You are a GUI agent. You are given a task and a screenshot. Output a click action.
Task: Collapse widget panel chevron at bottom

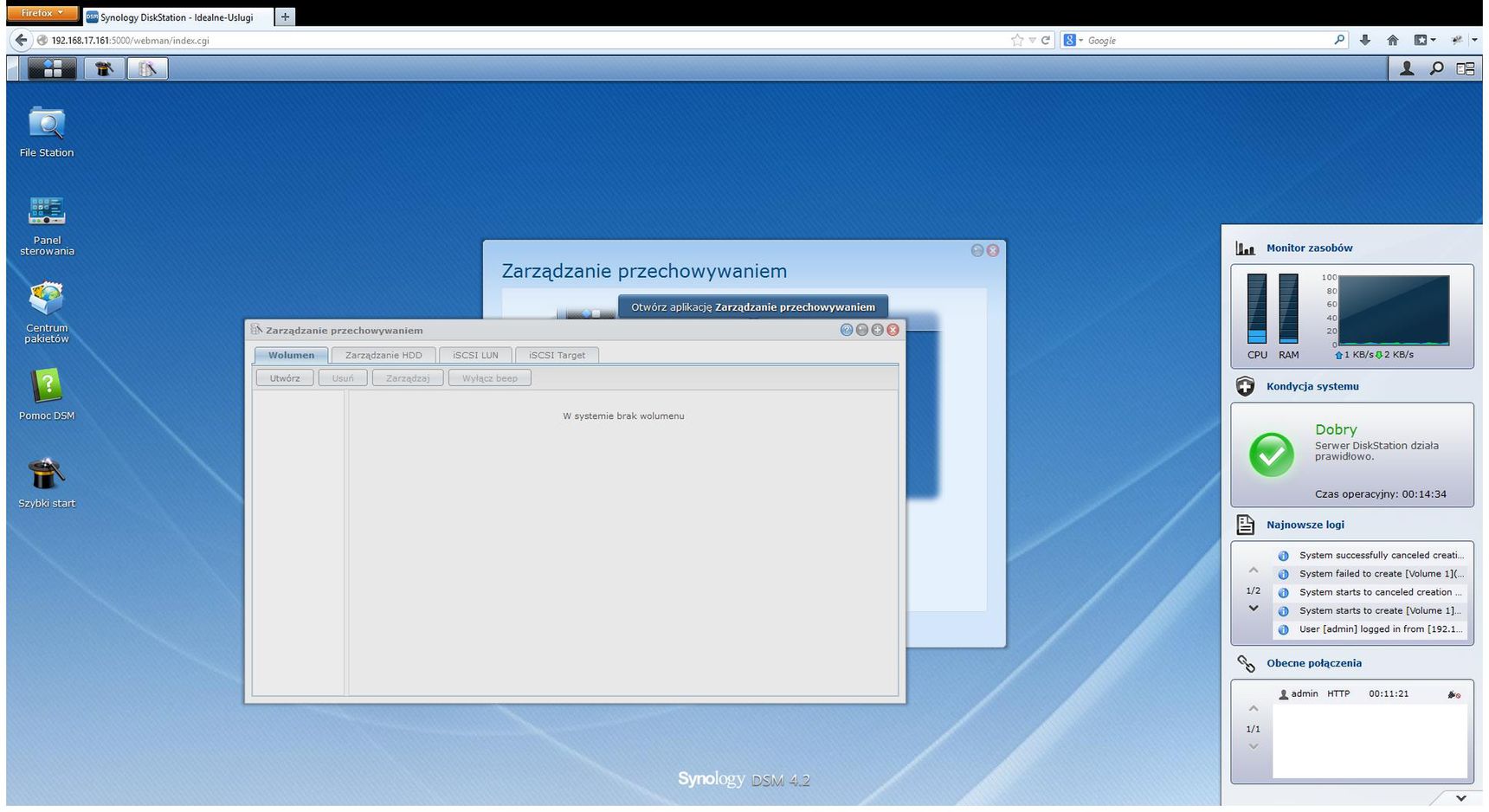point(1460,798)
